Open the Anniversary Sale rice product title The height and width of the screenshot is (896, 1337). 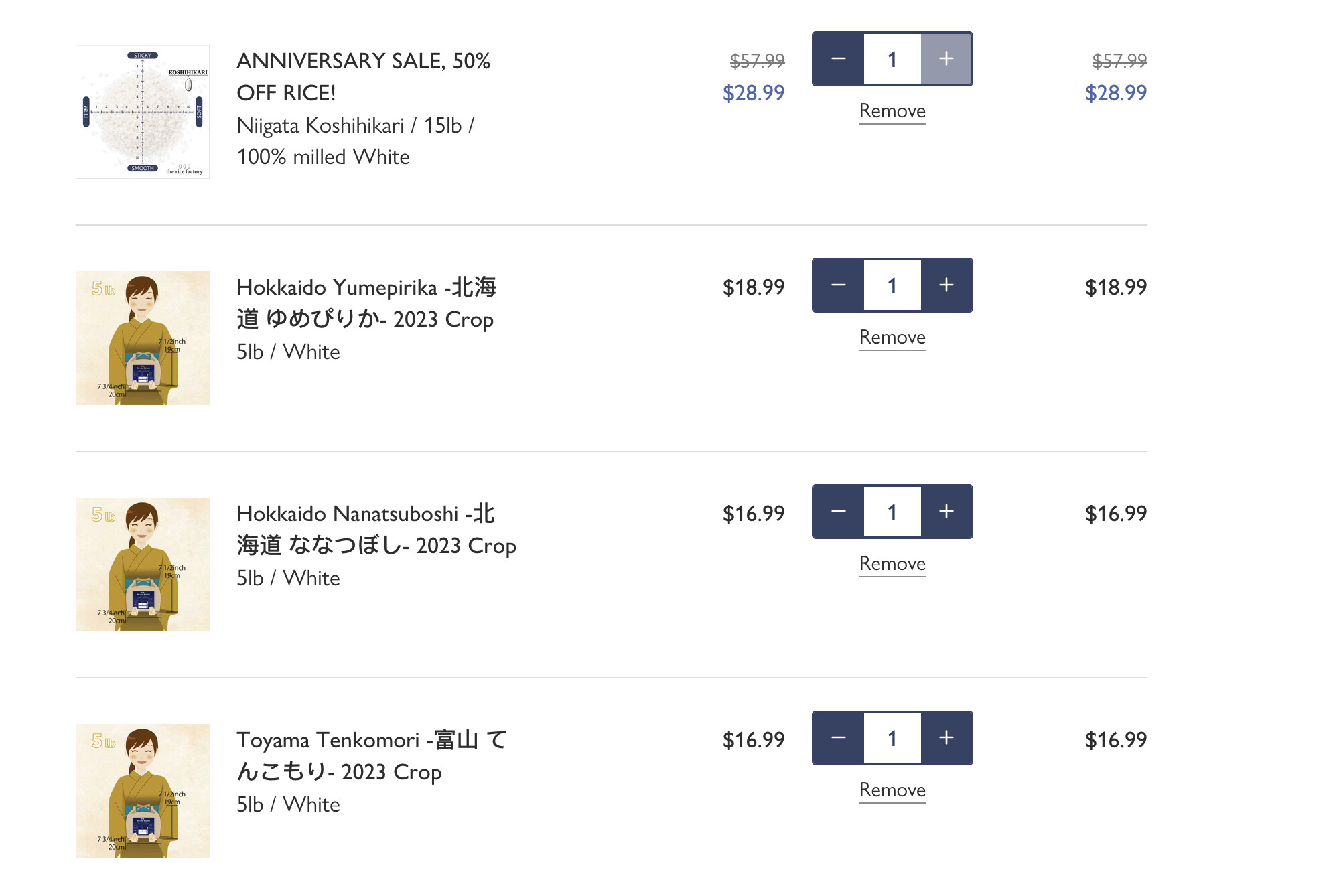pos(363,76)
